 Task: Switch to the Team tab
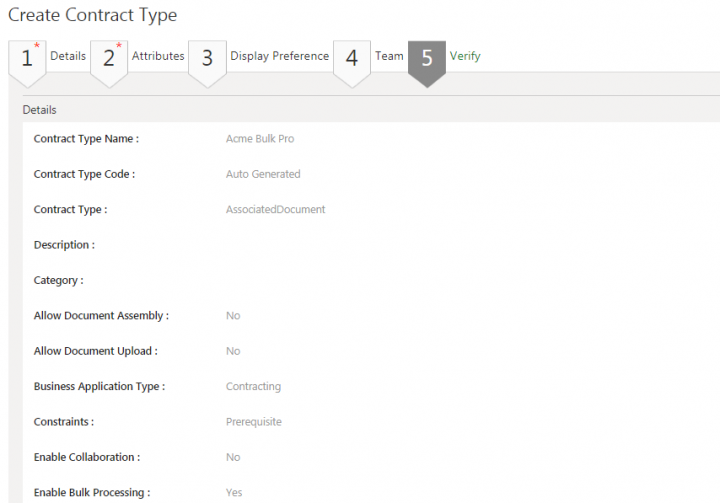point(389,56)
